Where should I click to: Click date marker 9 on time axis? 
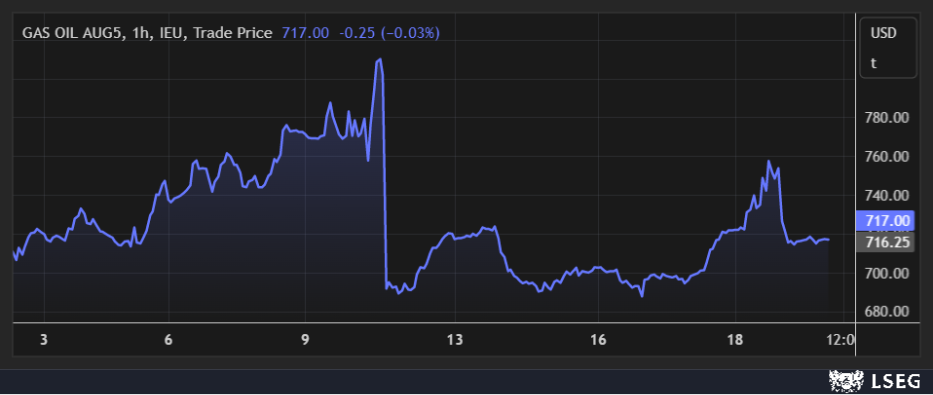point(305,340)
